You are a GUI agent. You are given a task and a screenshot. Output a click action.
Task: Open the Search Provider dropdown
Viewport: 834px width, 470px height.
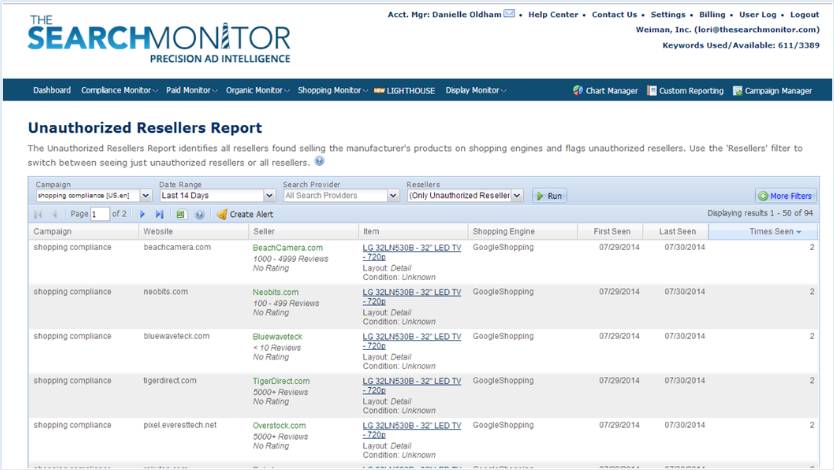(393, 196)
